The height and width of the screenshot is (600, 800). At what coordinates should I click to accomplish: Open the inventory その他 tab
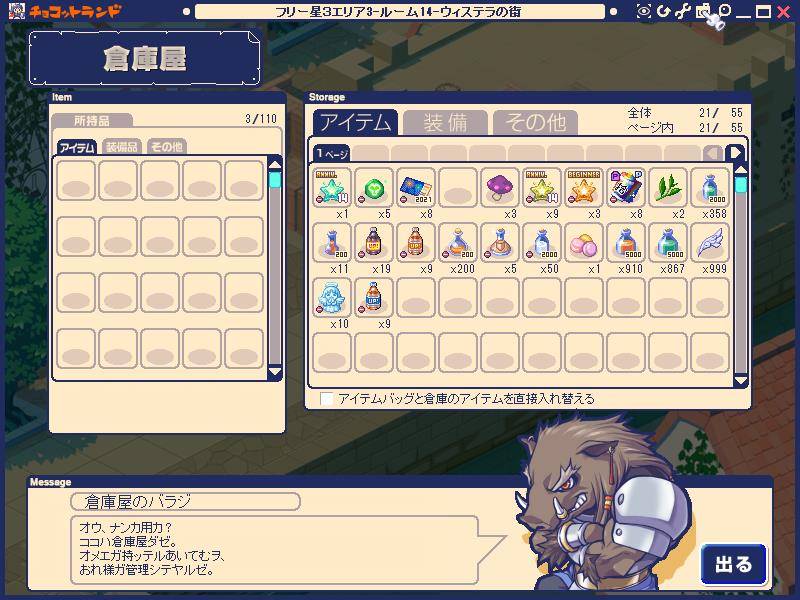coord(166,147)
